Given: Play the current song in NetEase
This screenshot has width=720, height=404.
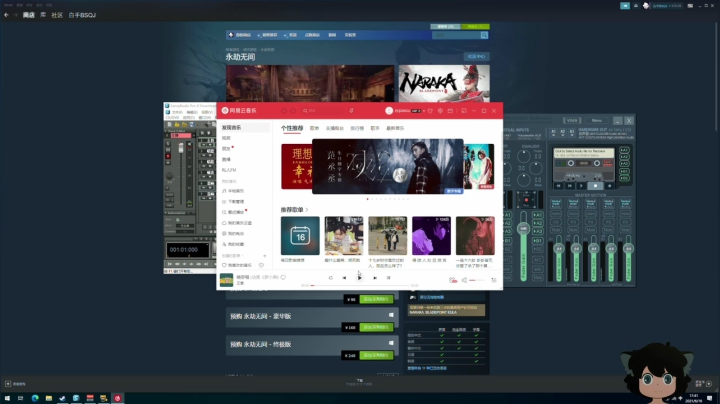Looking at the screenshot, I should pos(360,277).
